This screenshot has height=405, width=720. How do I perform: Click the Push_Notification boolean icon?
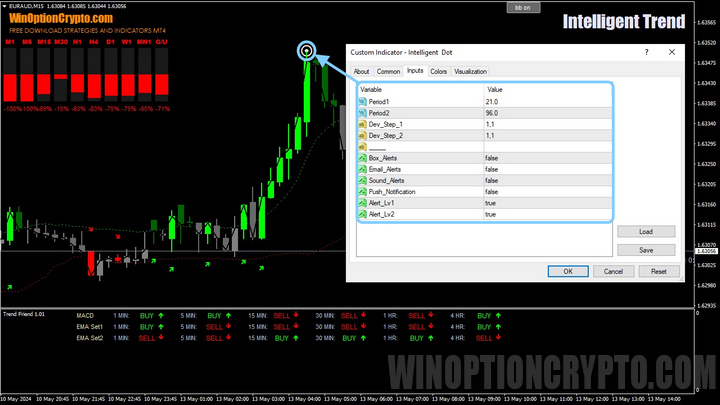364,191
